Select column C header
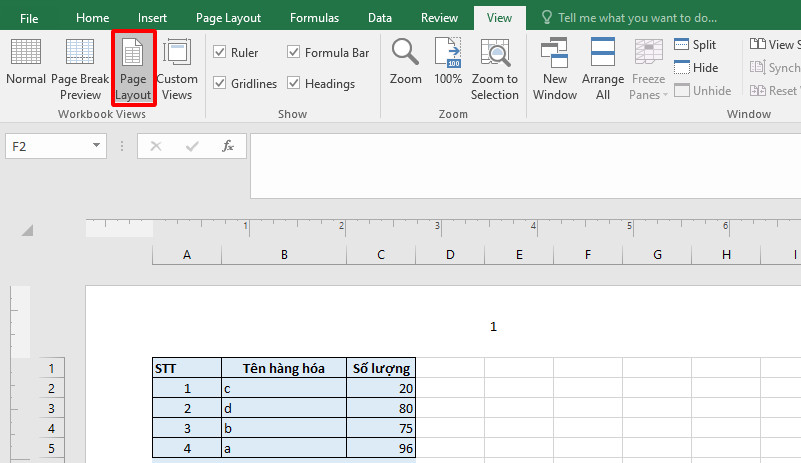Viewport: 801px width, 463px height. click(x=381, y=254)
